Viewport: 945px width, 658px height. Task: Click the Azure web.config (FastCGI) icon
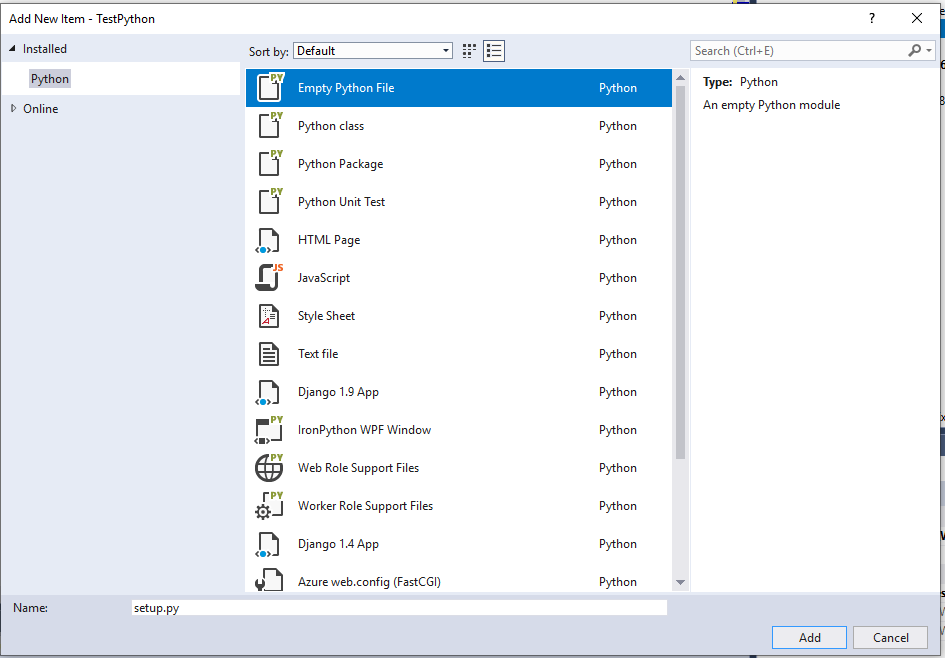(269, 580)
